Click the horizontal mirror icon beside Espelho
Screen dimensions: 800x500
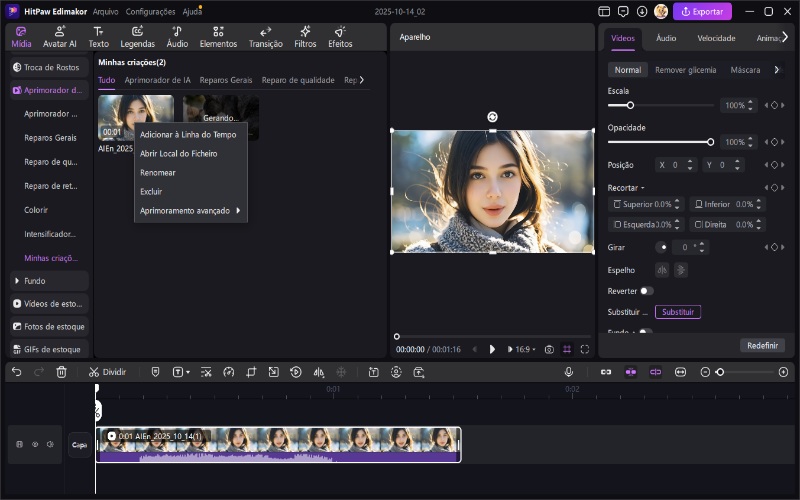coord(662,270)
